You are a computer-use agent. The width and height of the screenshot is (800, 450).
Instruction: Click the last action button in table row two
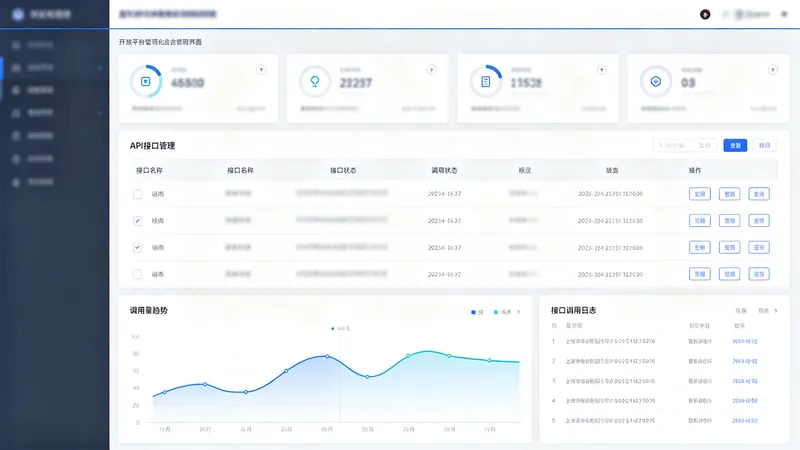pos(759,220)
